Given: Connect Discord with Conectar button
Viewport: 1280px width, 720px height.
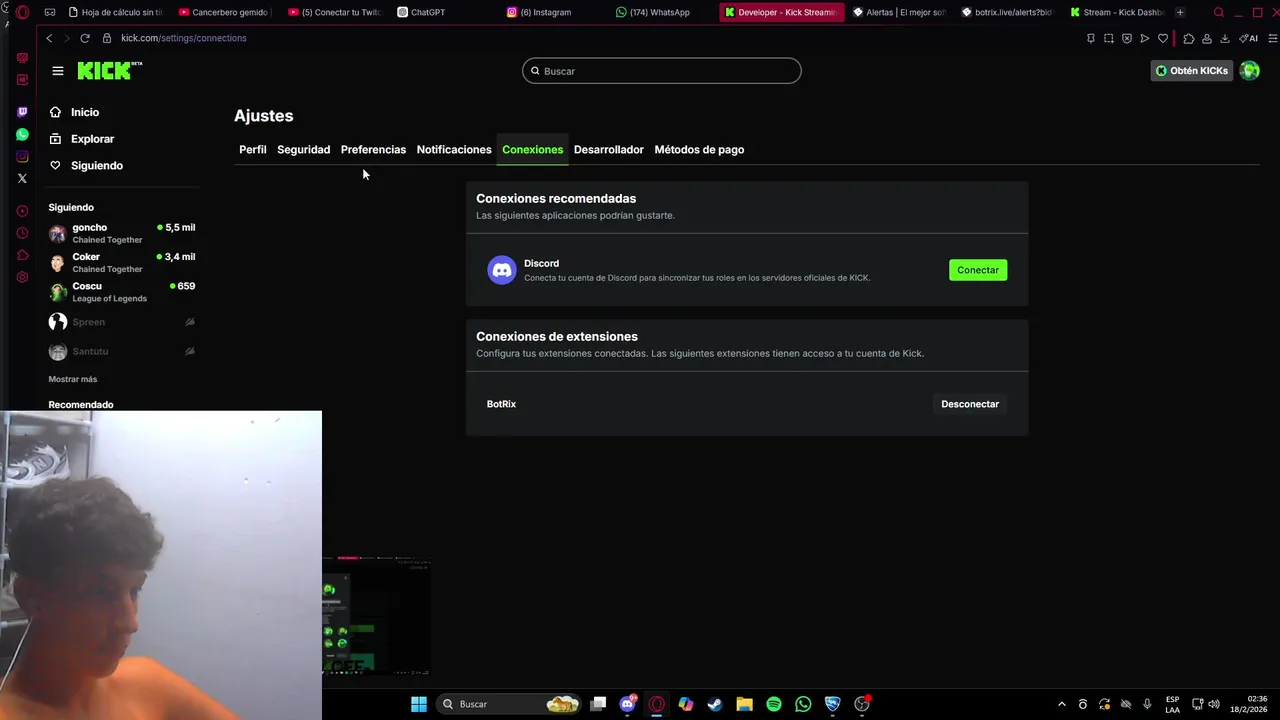Looking at the screenshot, I should pyautogui.click(x=978, y=270).
